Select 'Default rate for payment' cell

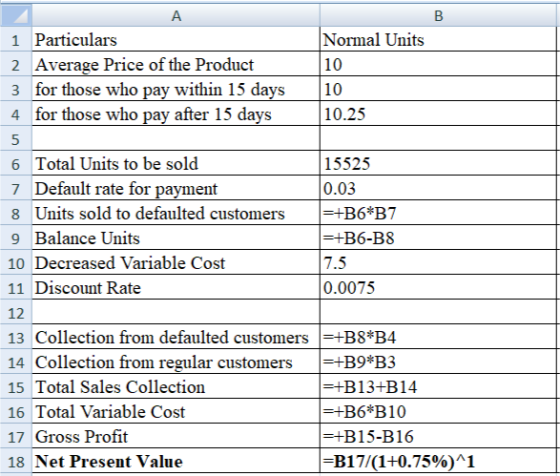[x=176, y=188]
